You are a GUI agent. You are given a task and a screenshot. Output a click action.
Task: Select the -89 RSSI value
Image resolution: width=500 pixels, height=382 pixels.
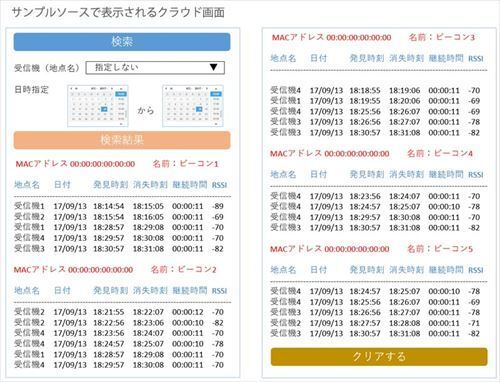click(x=218, y=206)
